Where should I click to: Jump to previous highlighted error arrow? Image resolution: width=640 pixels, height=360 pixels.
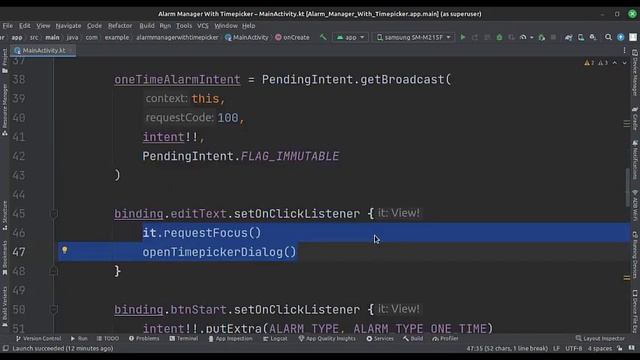[615, 63]
